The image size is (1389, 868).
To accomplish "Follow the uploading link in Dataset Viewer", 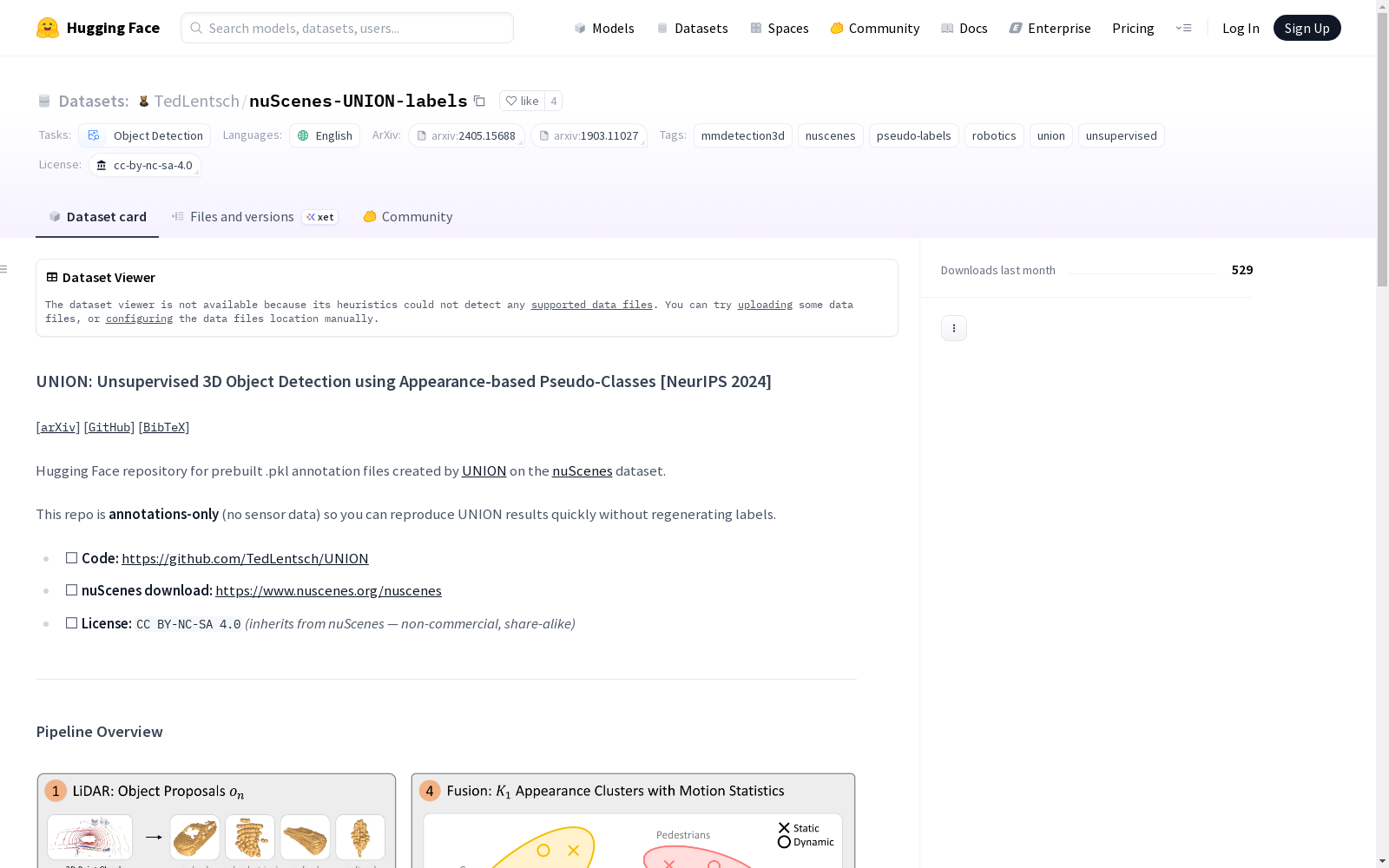I will 765,305.
